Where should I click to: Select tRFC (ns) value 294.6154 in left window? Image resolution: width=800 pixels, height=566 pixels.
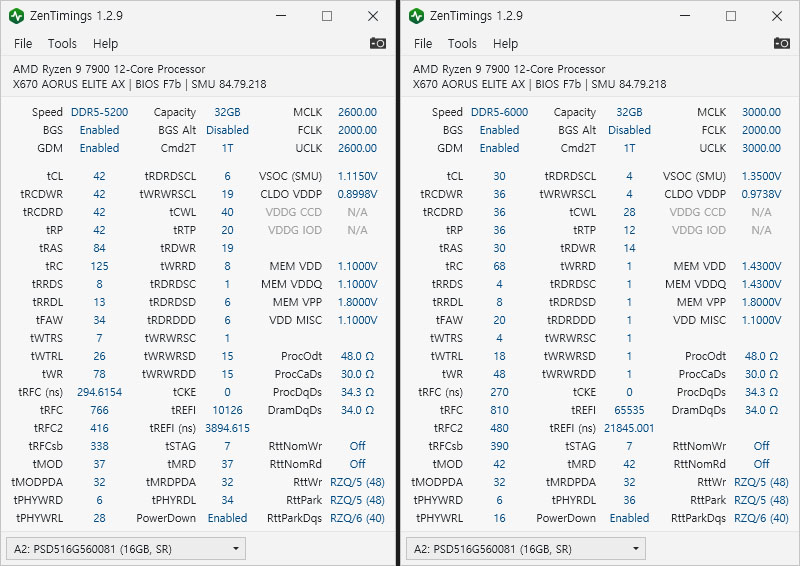(x=99, y=392)
